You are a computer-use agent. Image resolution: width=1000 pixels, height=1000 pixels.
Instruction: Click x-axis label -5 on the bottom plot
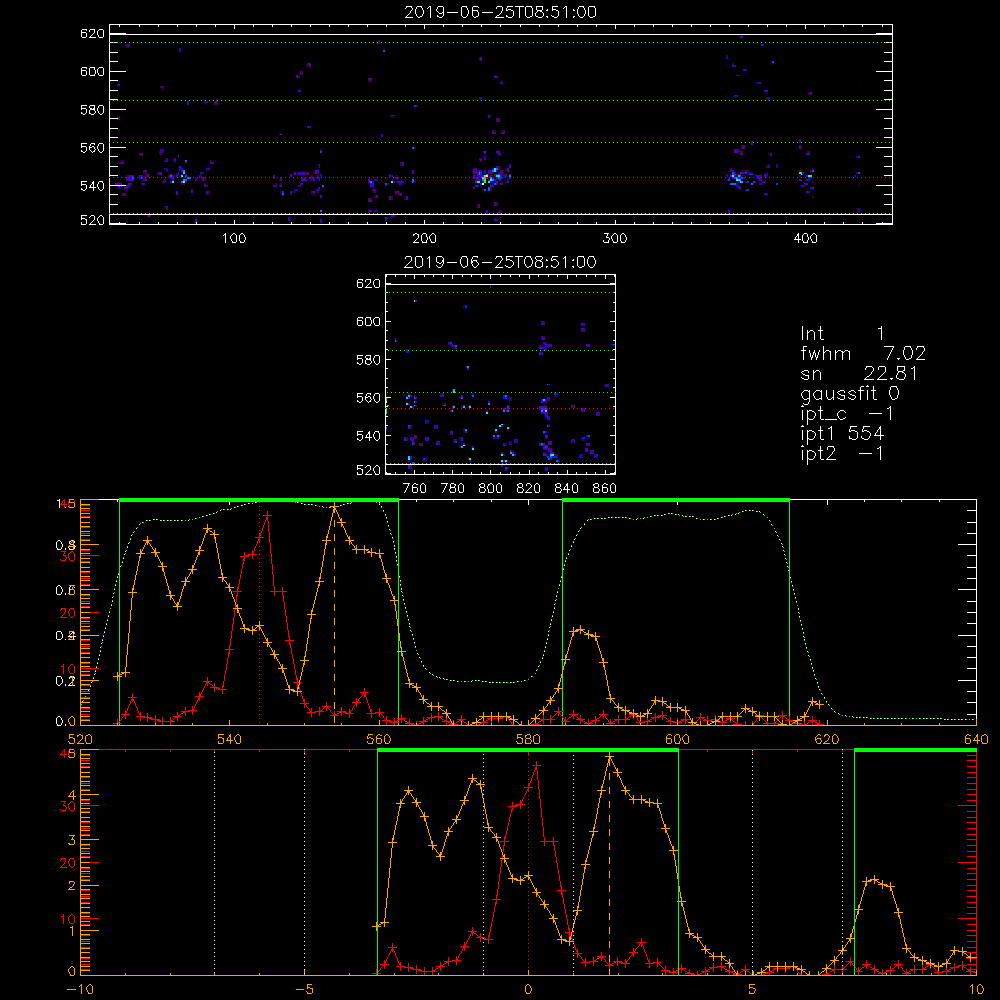coord(304,989)
